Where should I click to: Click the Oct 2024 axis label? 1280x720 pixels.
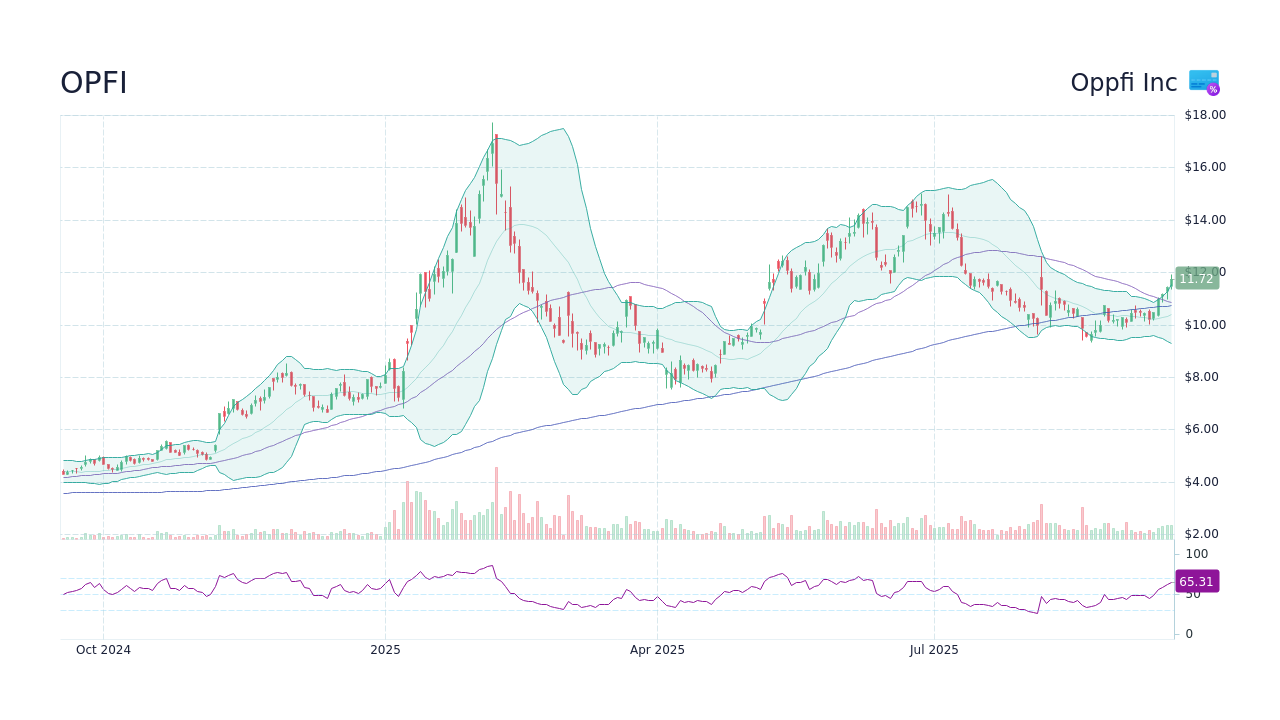103,650
